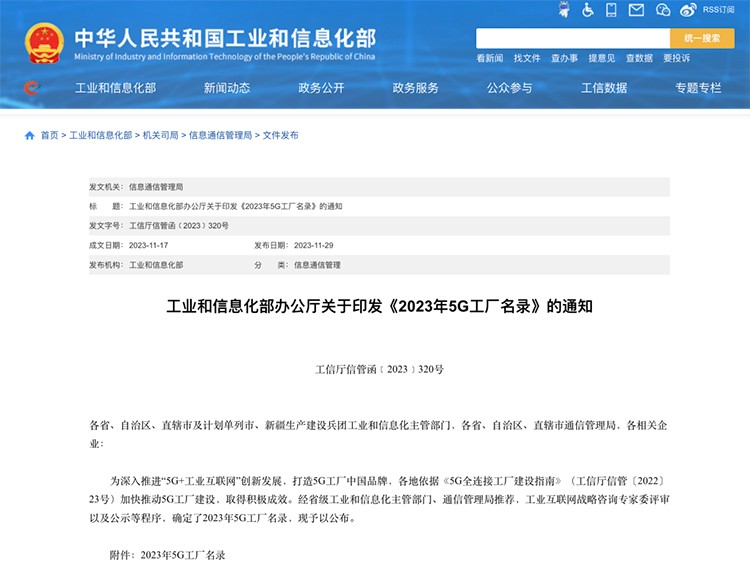Open the 看新闻 quick link
Screen dimensions: 750x576
click(x=490, y=58)
